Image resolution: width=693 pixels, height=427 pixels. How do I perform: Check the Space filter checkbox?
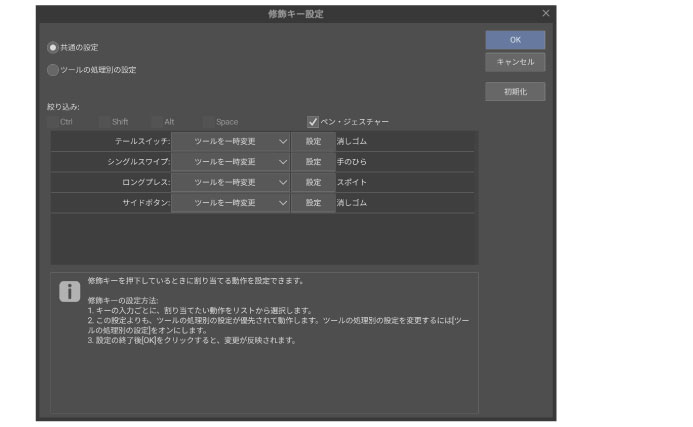[x=209, y=121]
